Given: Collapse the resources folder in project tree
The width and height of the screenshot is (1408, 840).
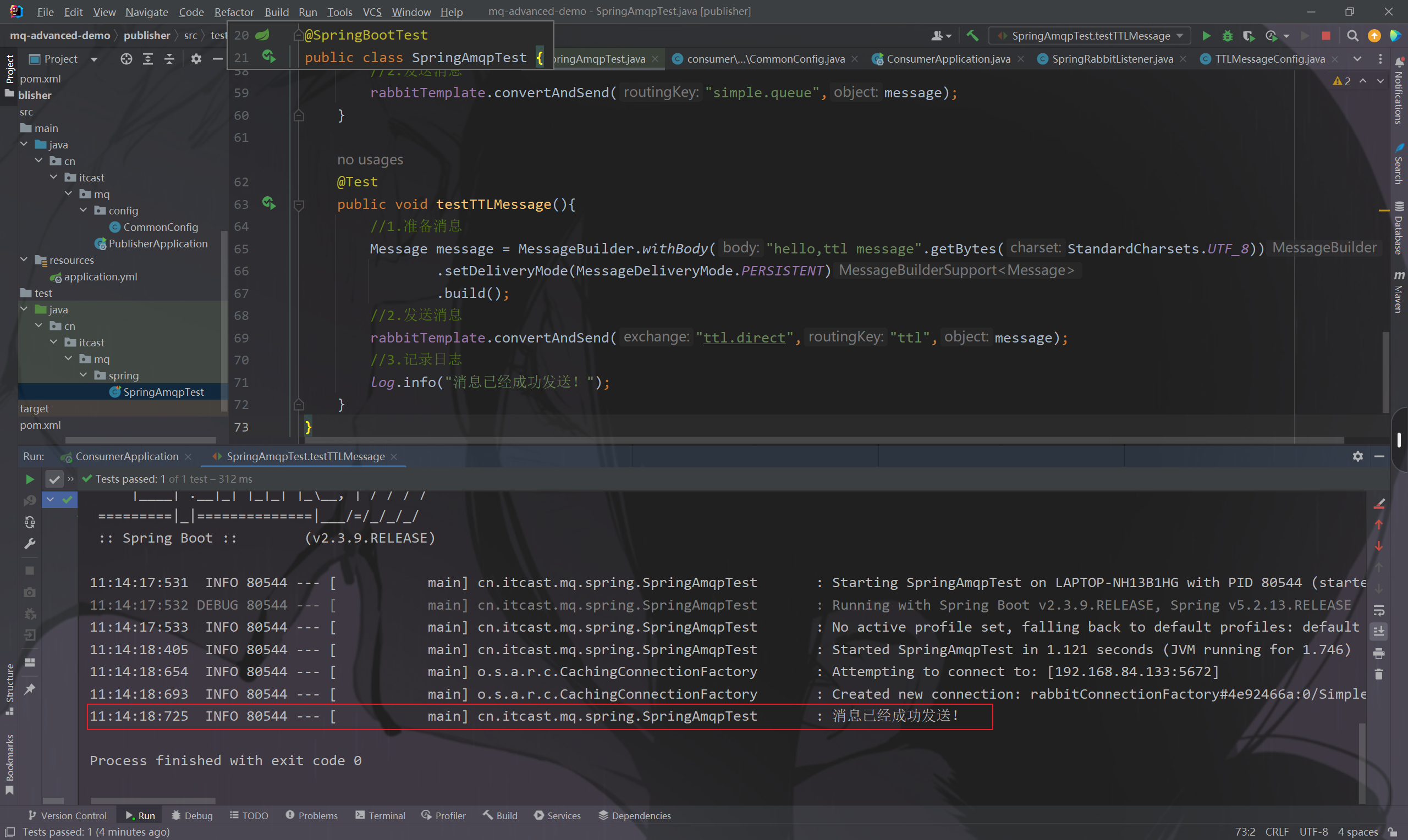Looking at the screenshot, I should click(24, 260).
